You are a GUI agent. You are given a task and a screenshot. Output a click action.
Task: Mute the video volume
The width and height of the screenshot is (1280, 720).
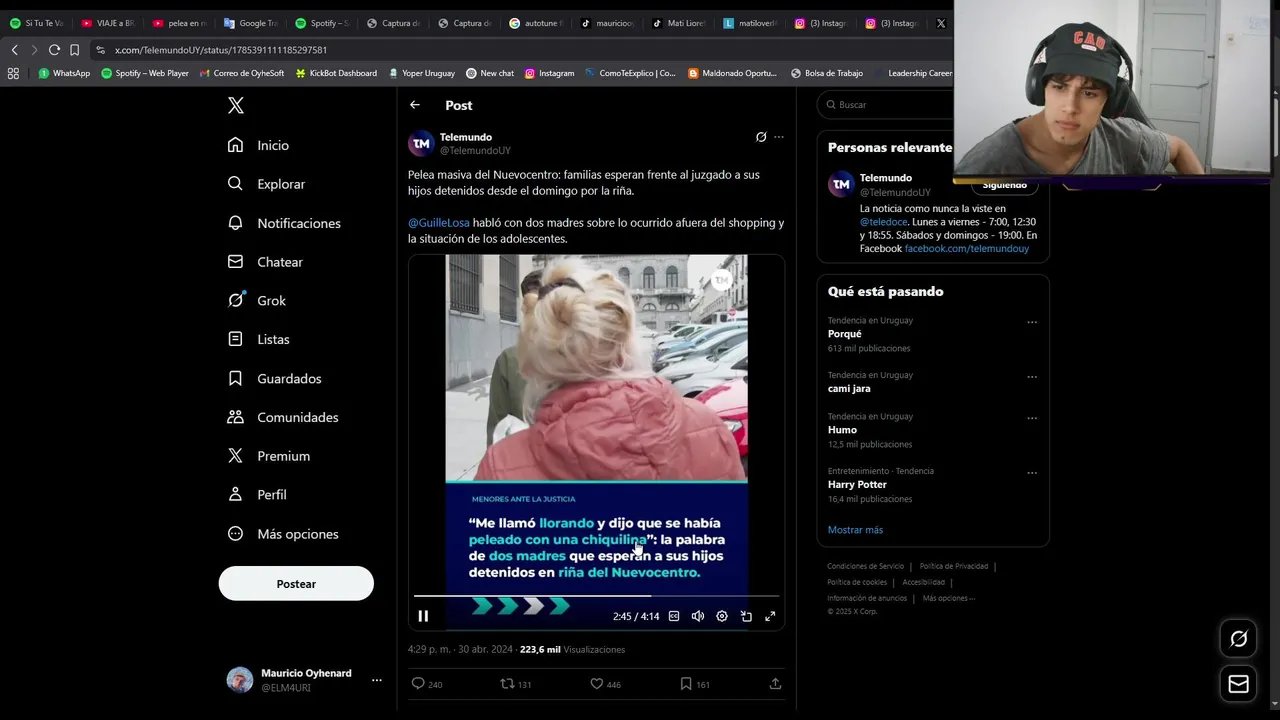(698, 616)
